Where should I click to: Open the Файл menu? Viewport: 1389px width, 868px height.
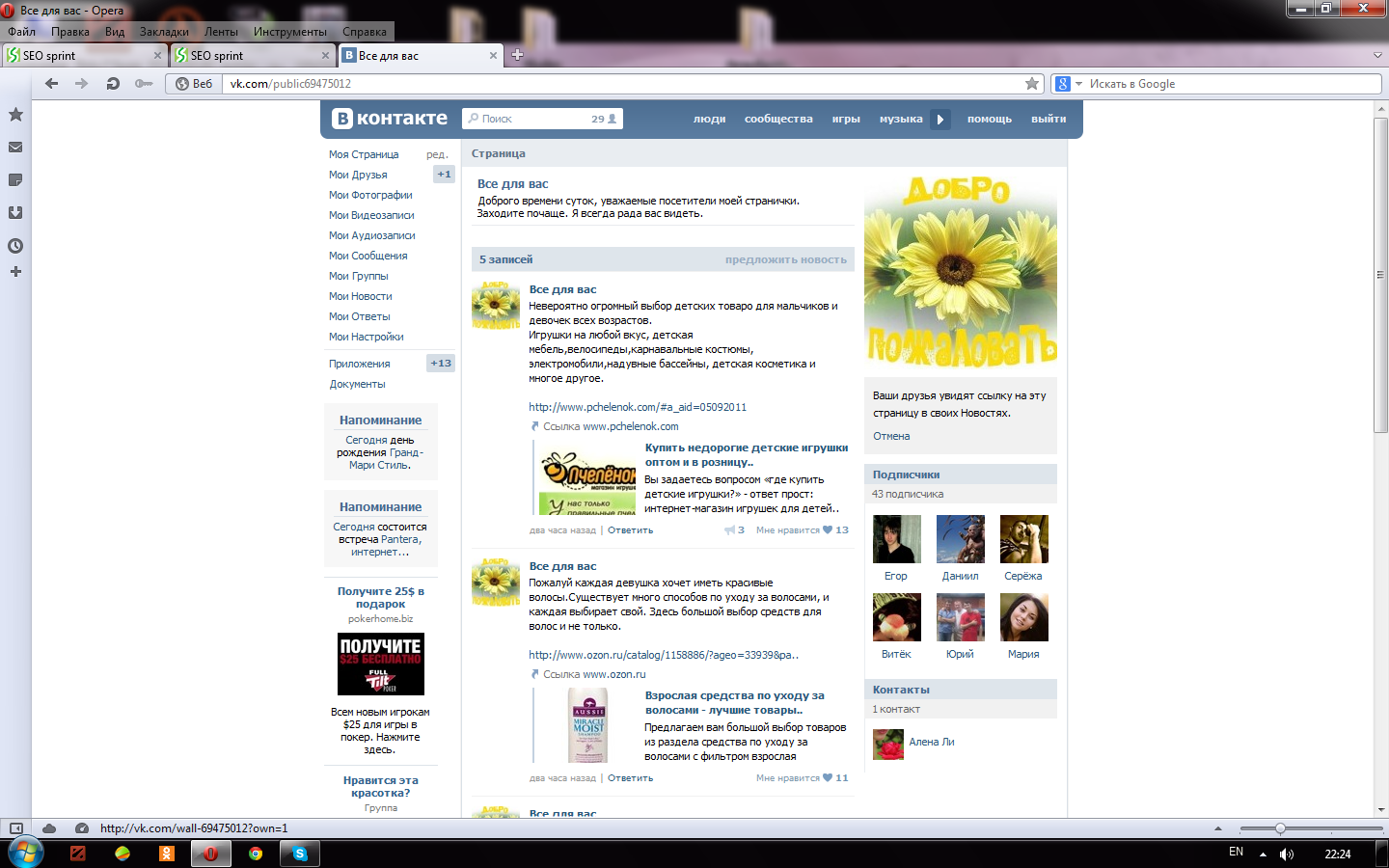[21, 32]
